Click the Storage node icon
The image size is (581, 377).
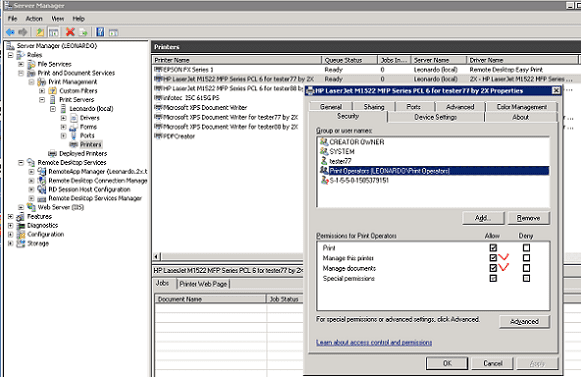21,243
